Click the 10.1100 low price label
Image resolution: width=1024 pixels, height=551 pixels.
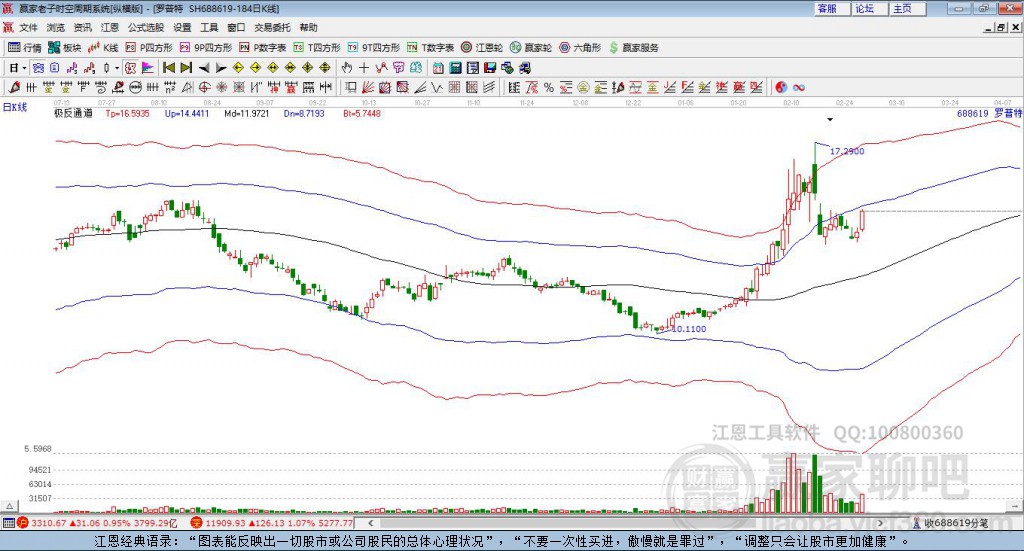click(x=689, y=328)
